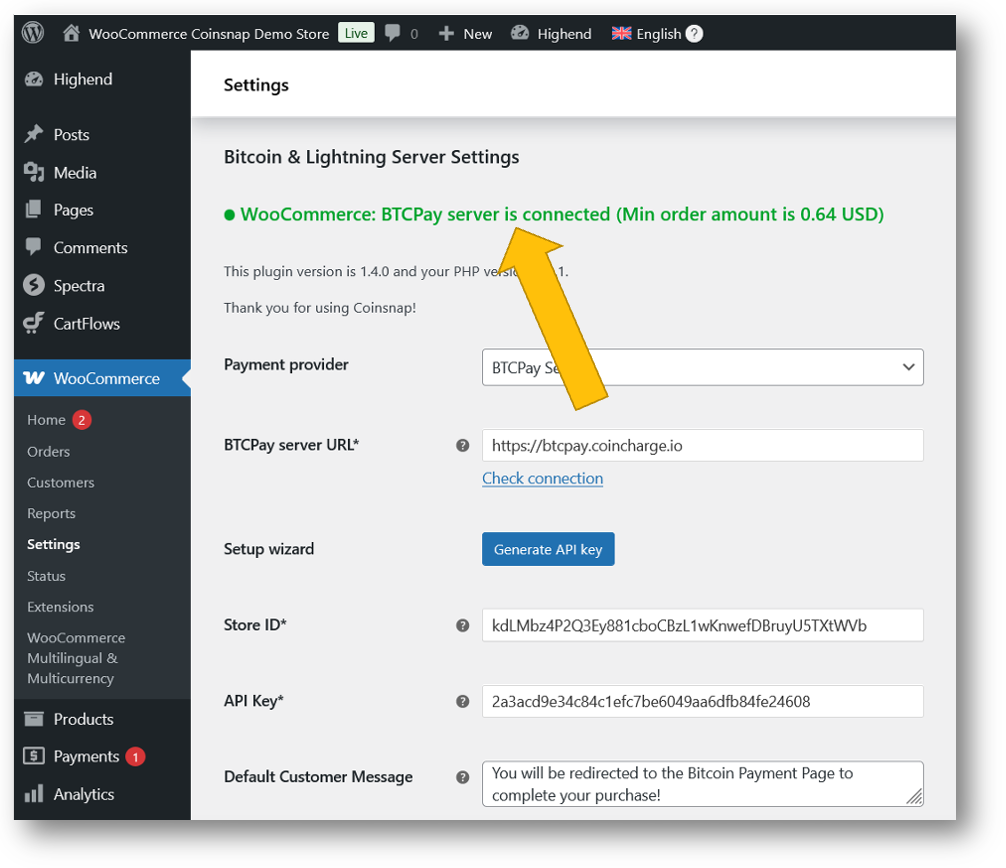Click the red badge beside Payments
The image size is (1006, 868).
click(x=135, y=757)
